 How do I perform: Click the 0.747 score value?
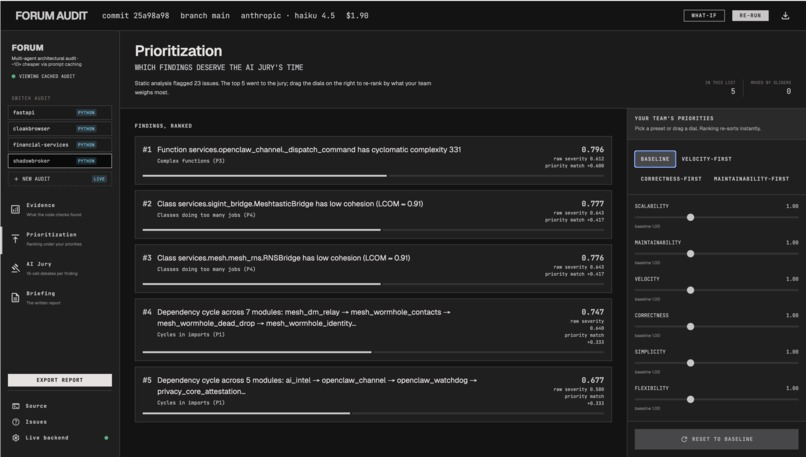tap(593, 312)
